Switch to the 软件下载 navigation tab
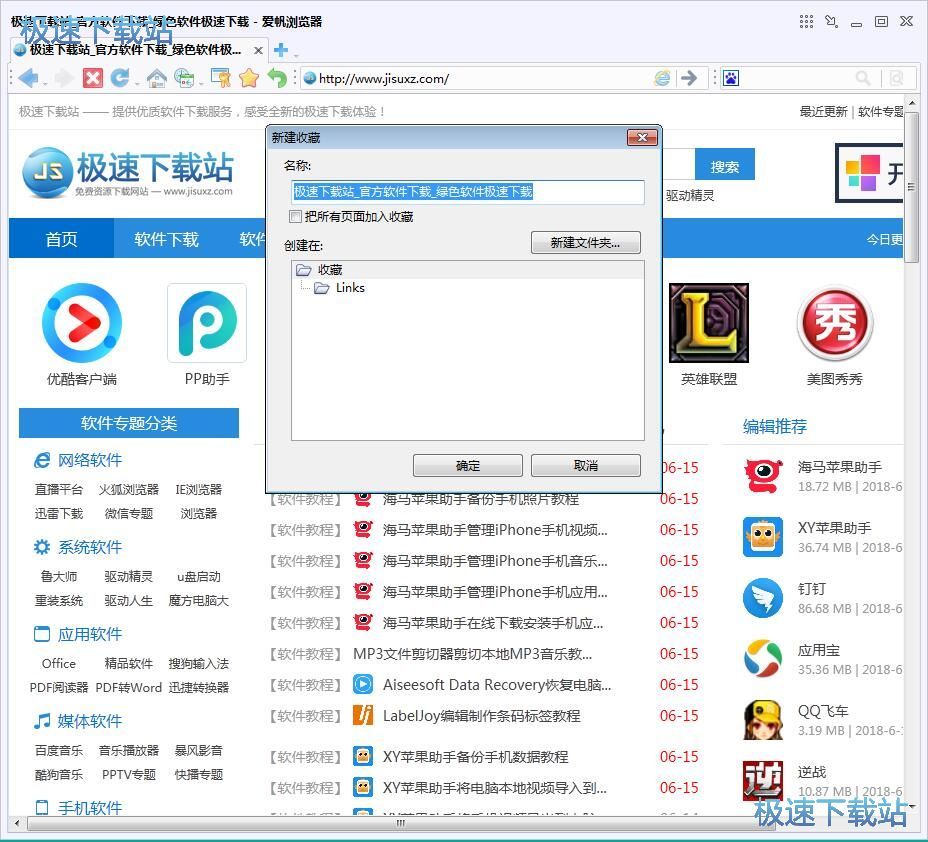 (166, 238)
